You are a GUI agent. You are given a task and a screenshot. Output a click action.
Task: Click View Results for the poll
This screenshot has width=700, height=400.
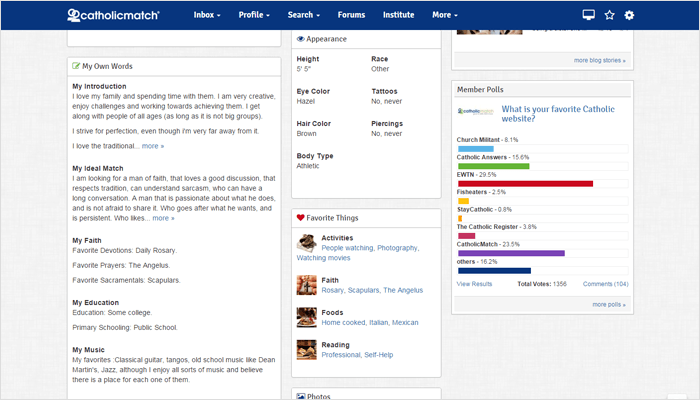[x=474, y=284]
